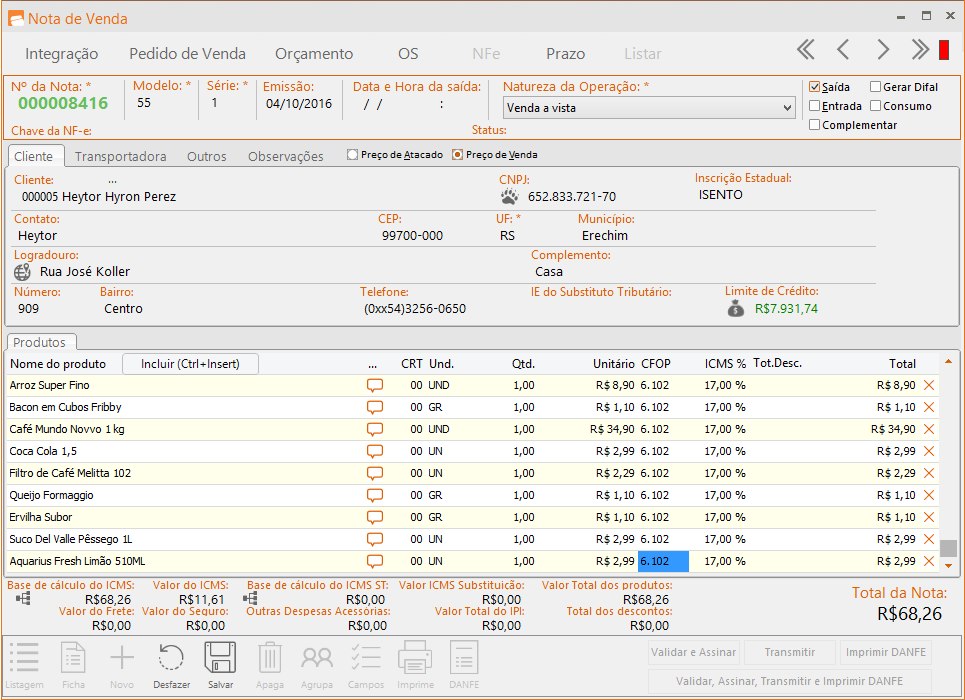Click products list scrollbar up arrow

pyautogui.click(x=948, y=361)
